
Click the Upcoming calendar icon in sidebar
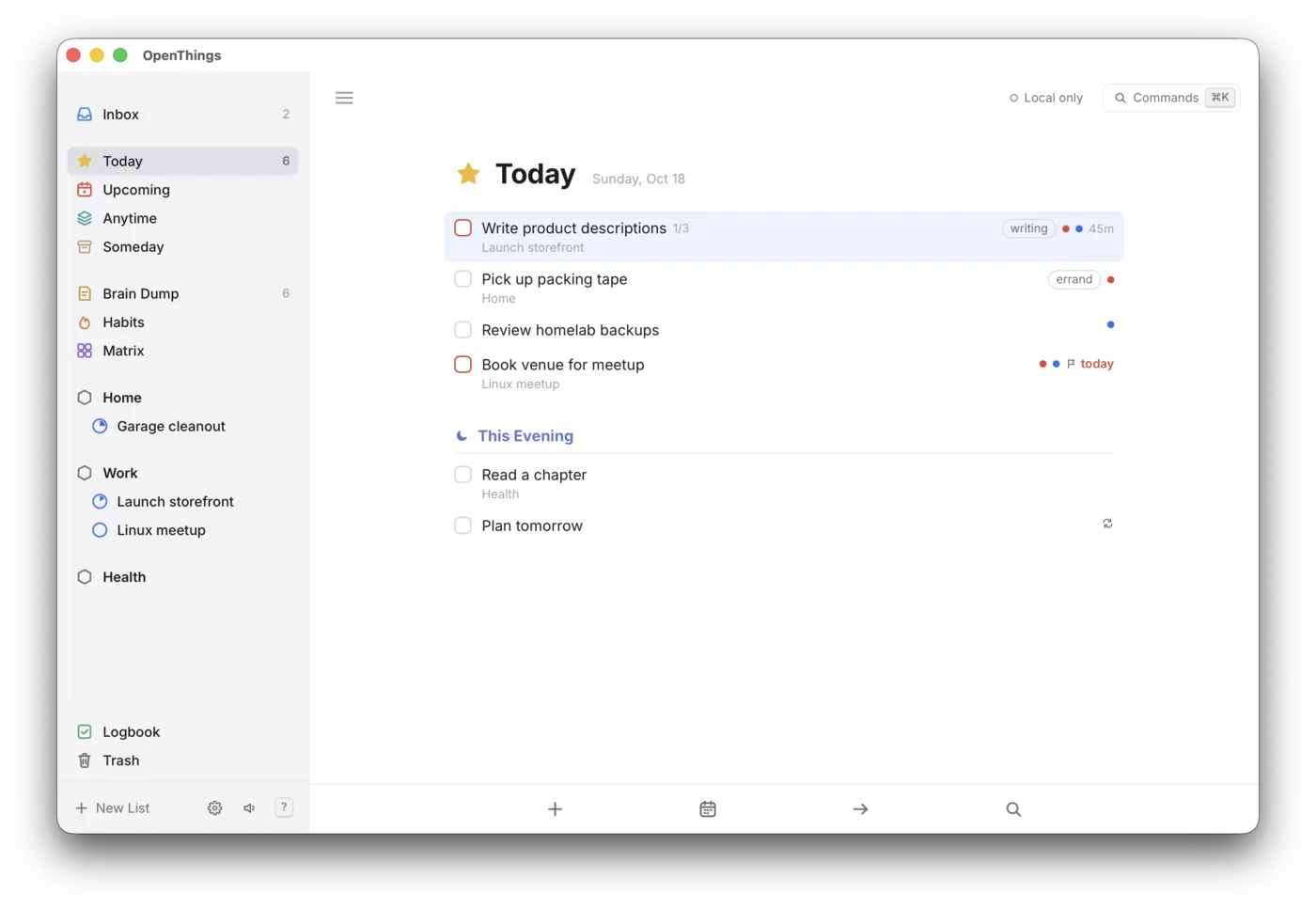[85, 190]
